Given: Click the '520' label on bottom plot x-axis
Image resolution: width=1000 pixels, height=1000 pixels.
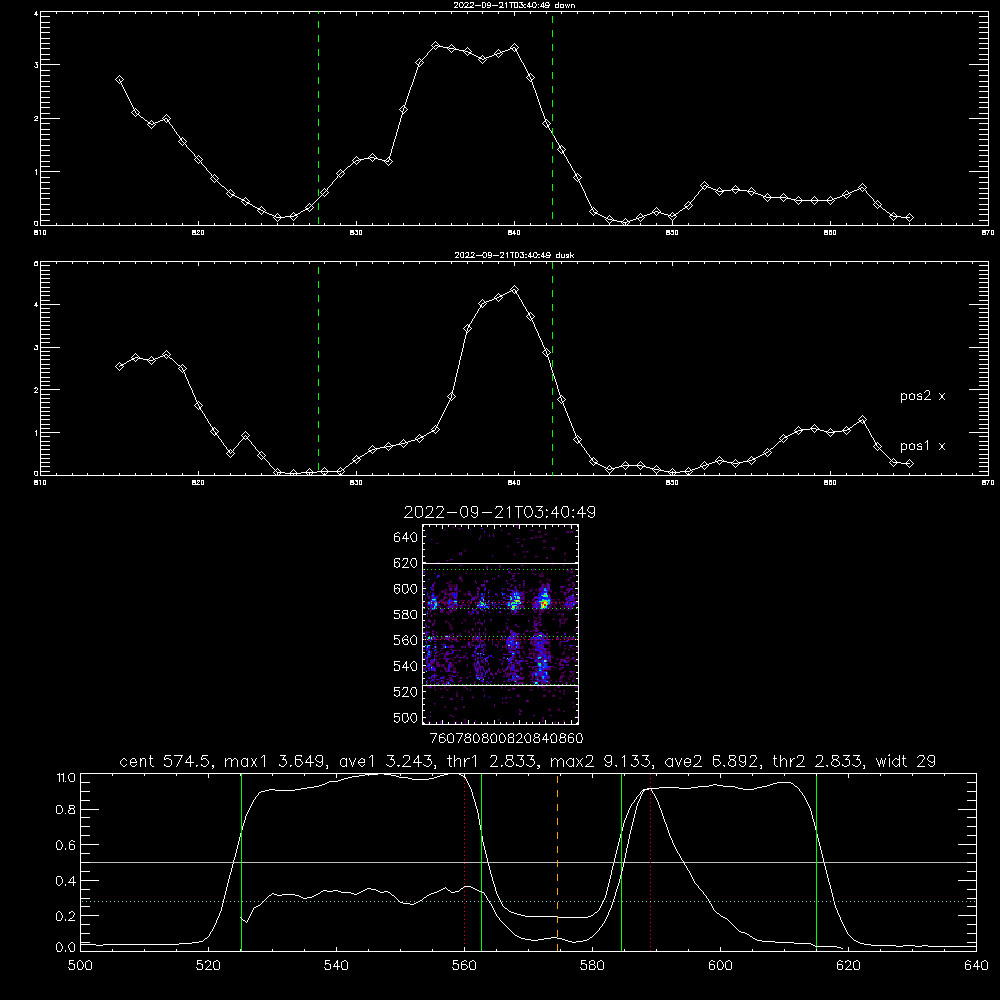Looking at the screenshot, I should pyautogui.click(x=209, y=966).
